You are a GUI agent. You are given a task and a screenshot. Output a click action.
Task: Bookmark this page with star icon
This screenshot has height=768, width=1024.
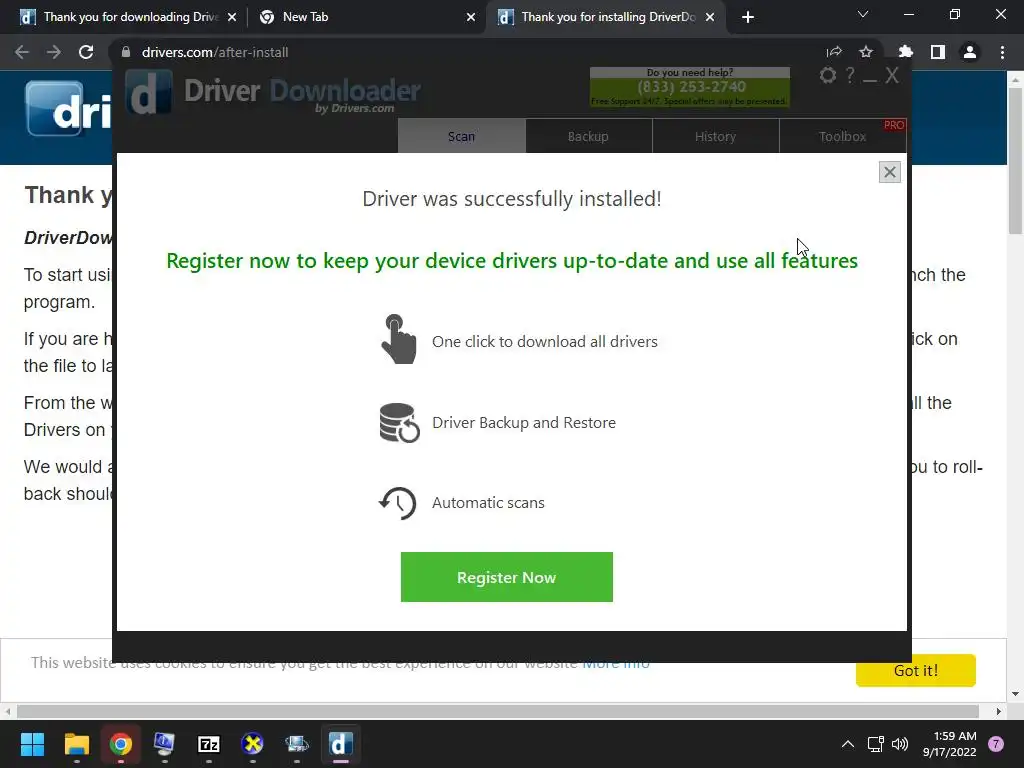pyautogui.click(x=866, y=52)
